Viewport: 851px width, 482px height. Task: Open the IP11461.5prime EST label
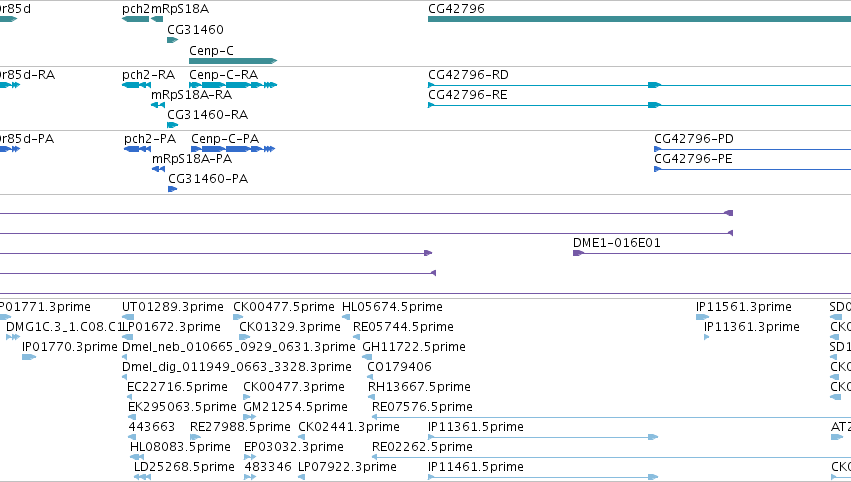[x=476, y=467]
